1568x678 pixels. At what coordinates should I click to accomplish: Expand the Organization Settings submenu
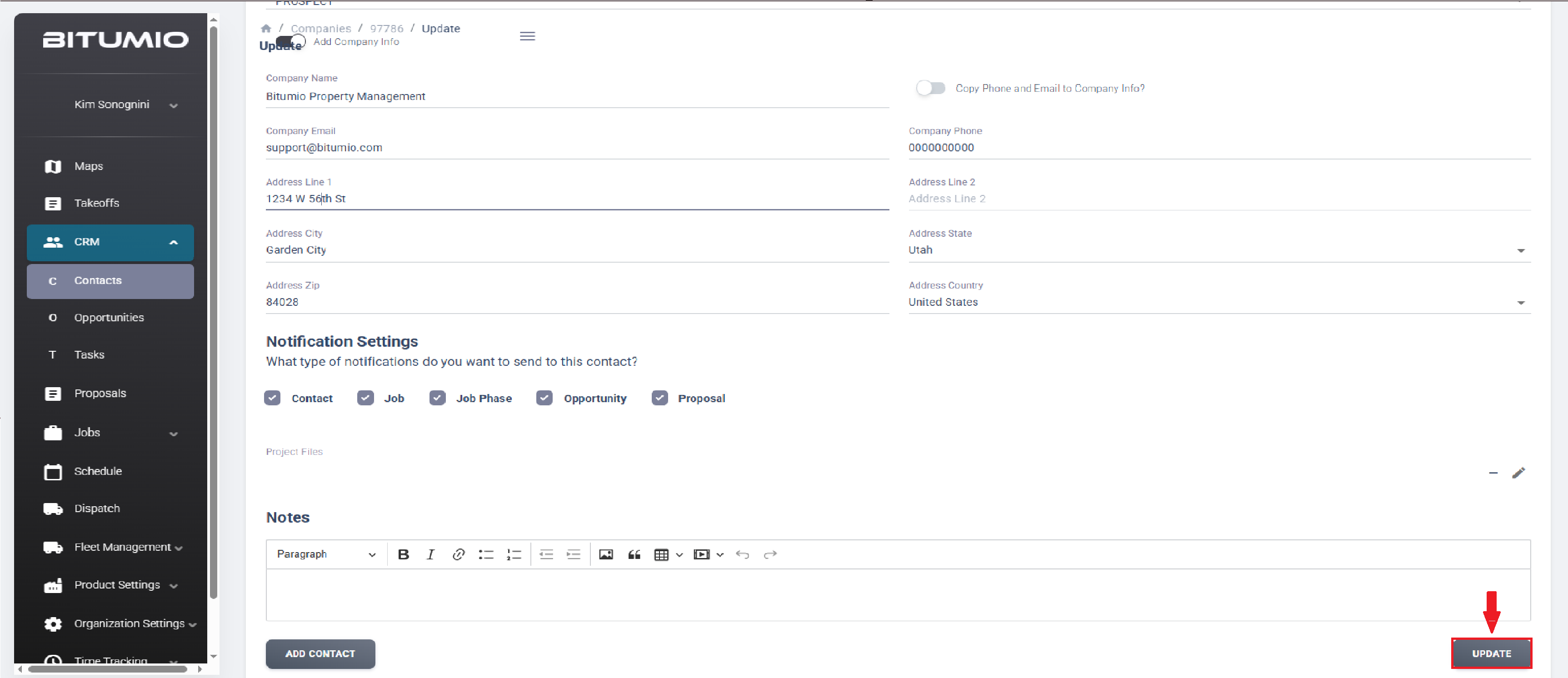point(192,625)
